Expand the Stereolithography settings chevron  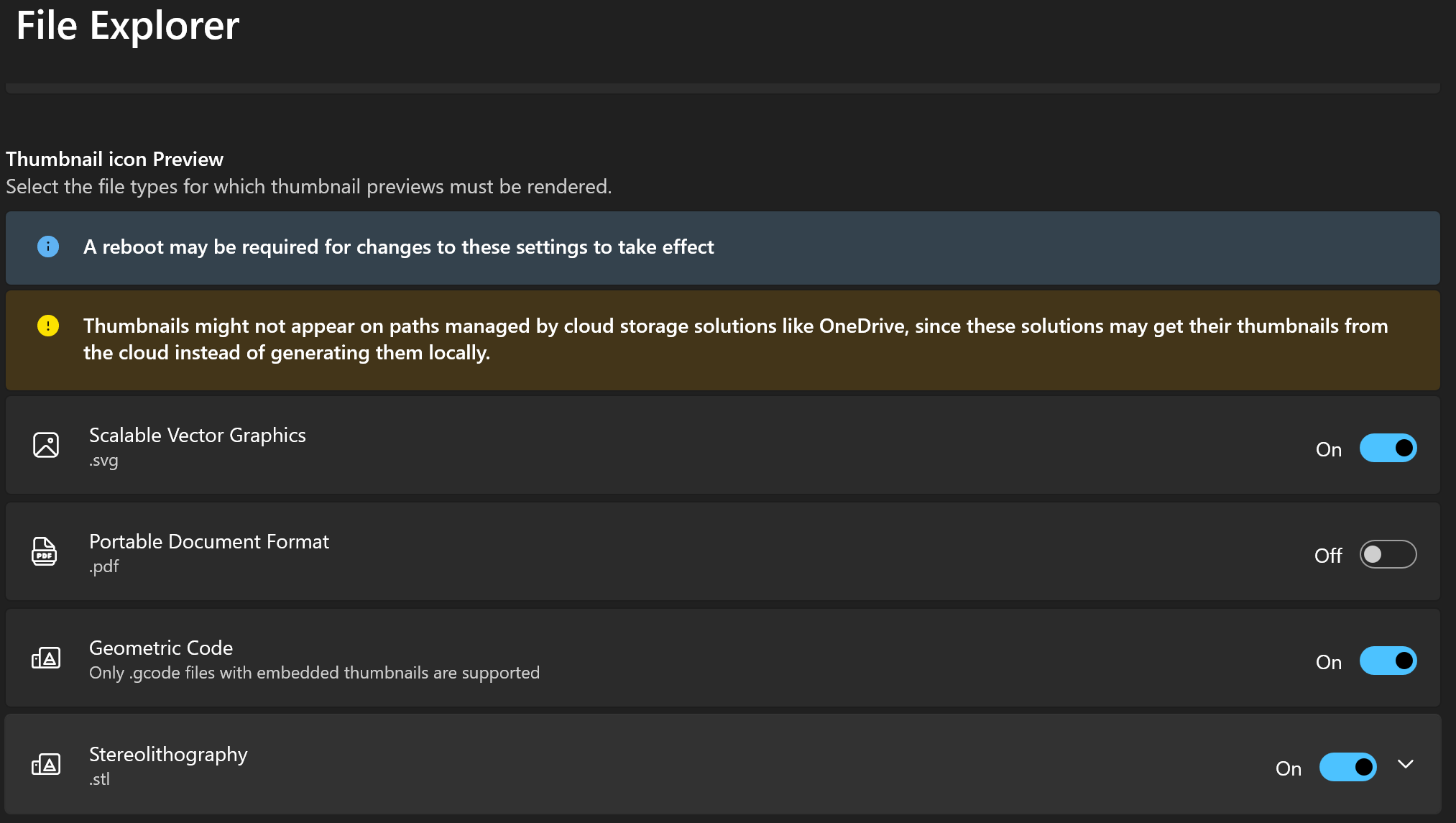click(x=1406, y=765)
